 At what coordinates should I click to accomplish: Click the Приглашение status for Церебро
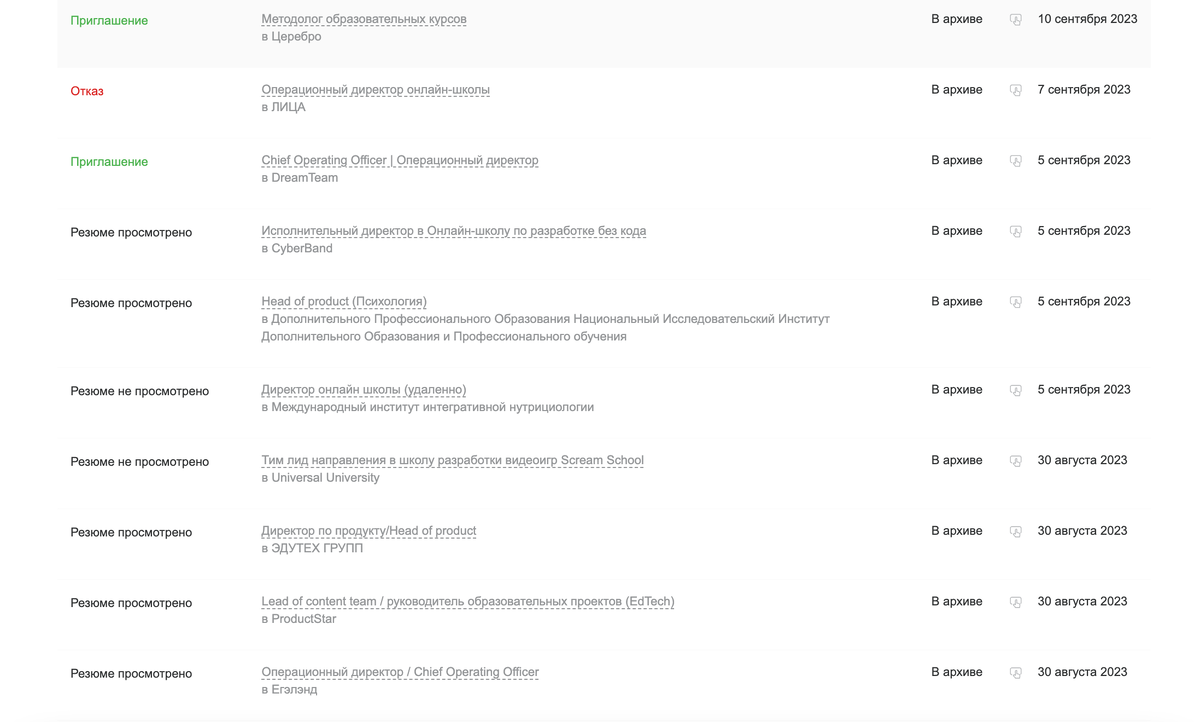(109, 20)
